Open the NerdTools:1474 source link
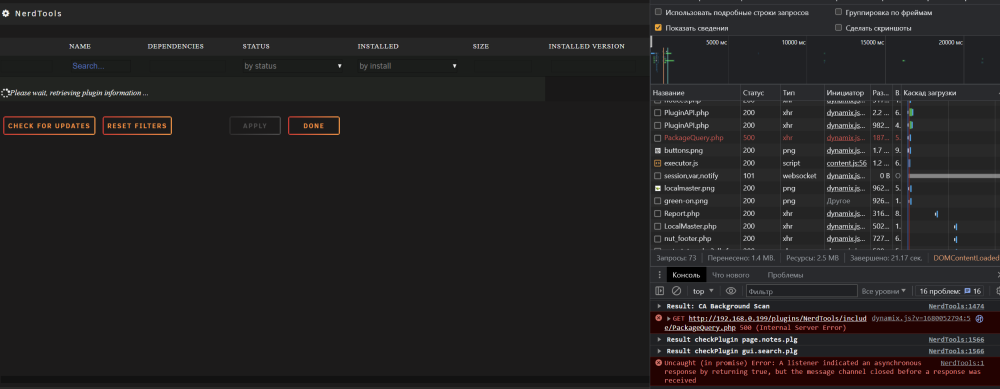The height and width of the screenshot is (389, 1000). [956, 306]
